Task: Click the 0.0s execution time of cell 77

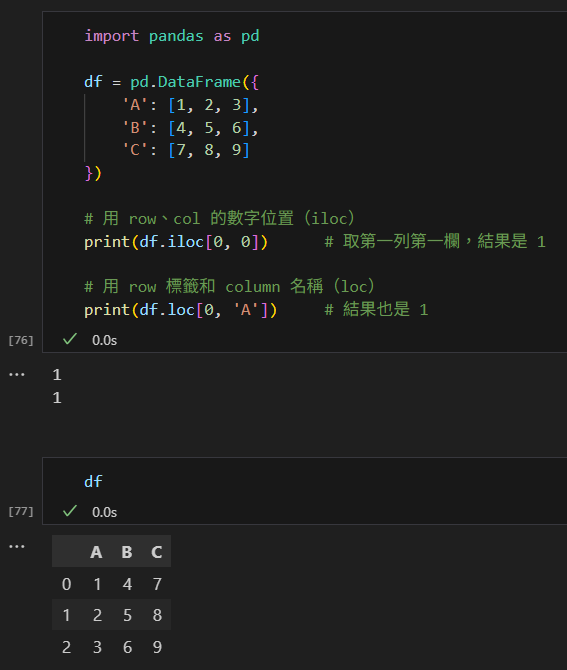Action: [x=104, y=512]
